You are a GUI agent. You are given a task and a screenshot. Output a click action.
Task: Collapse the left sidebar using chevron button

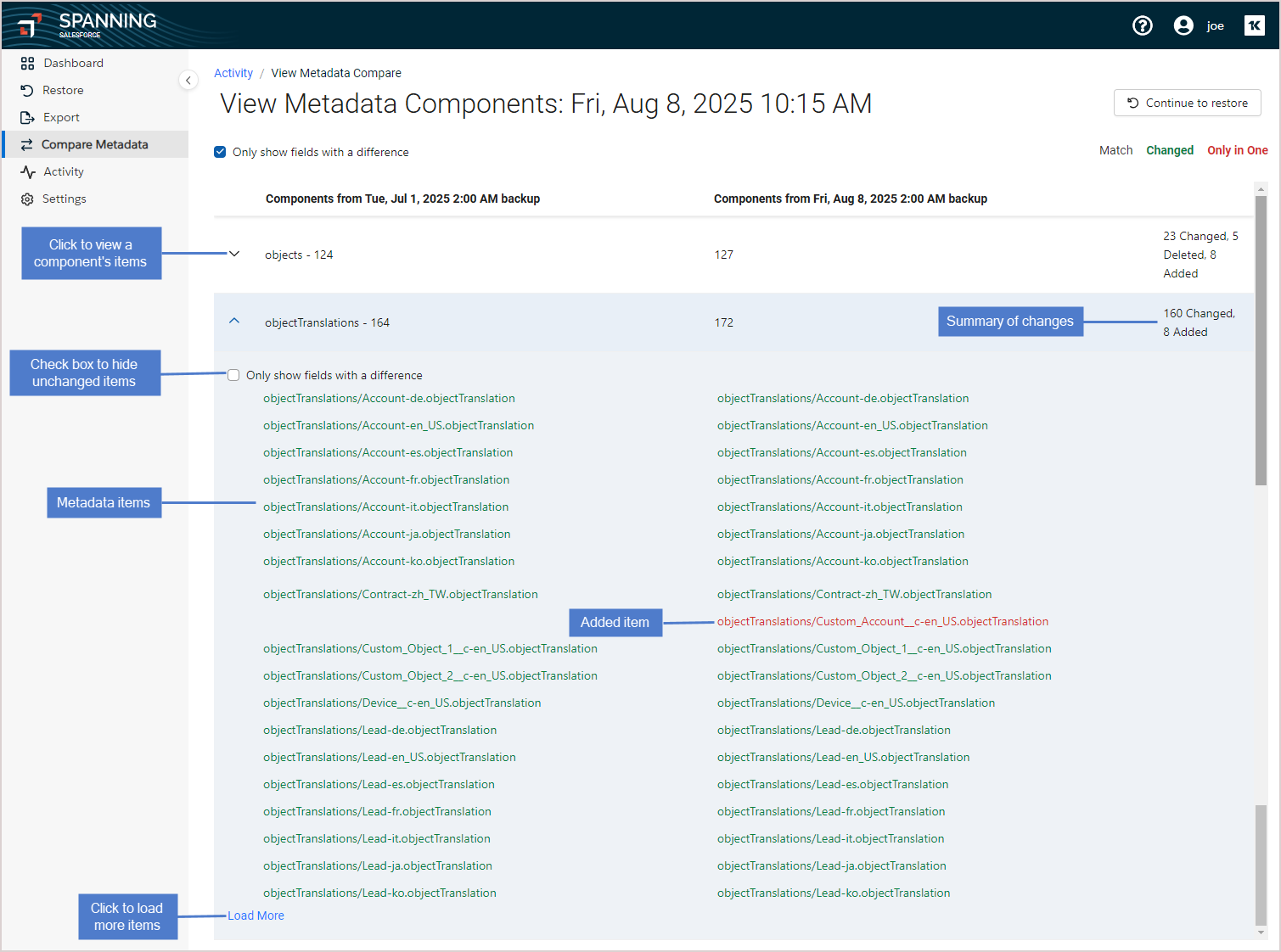pyautogui.click(x=188, y=81)
